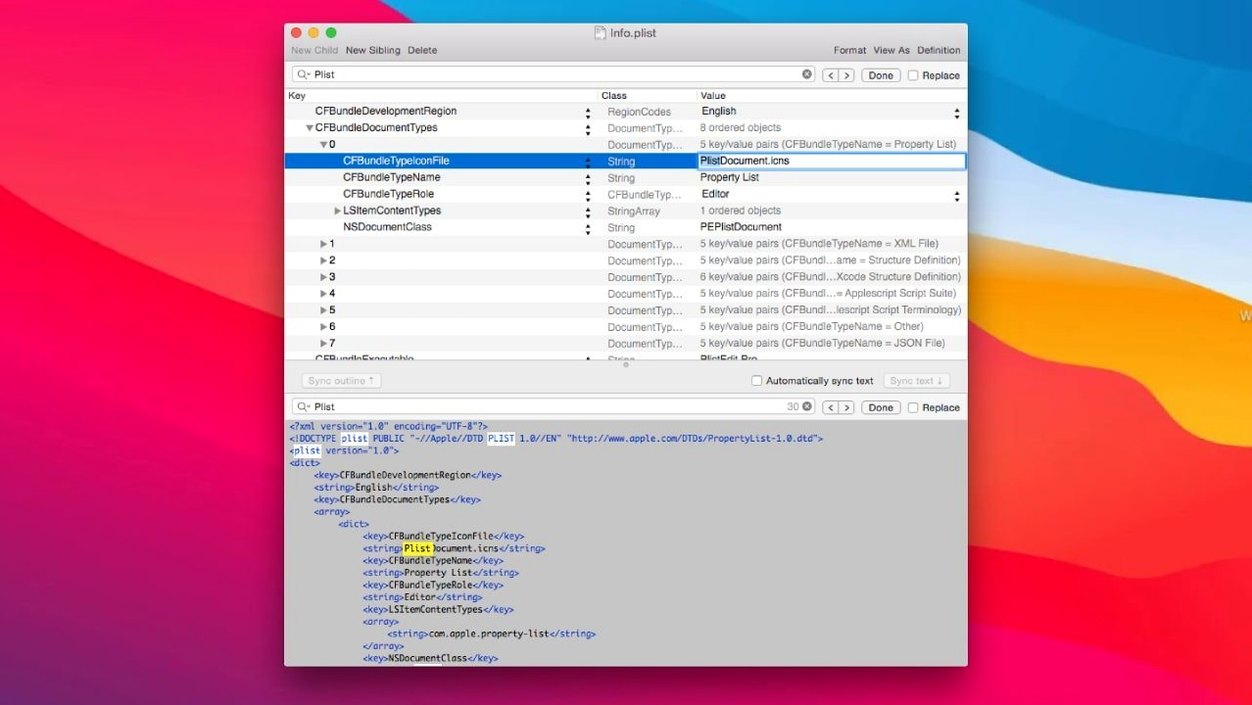The width and height of the screenshot is (1252, 705).
Task: Expand the LSItemContentTypes node
Action: tap(338, 211)
